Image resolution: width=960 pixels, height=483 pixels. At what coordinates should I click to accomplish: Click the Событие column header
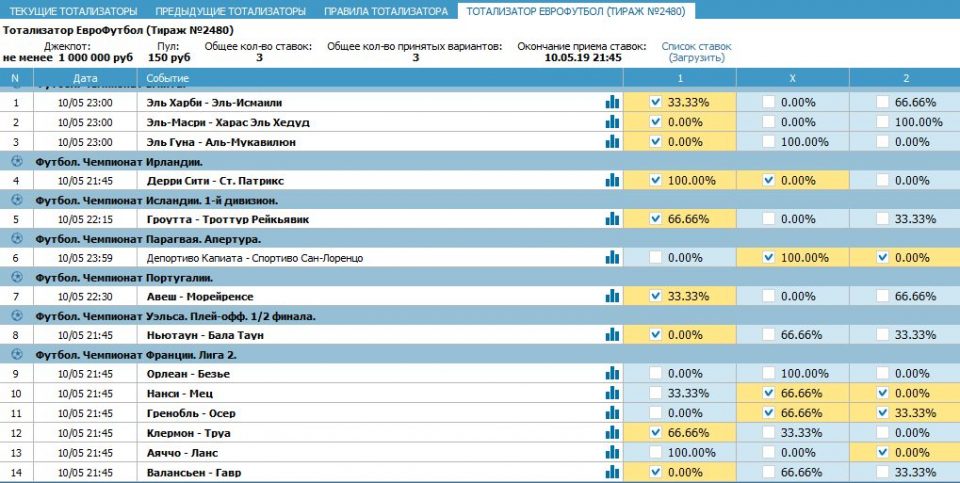(167, 78)
